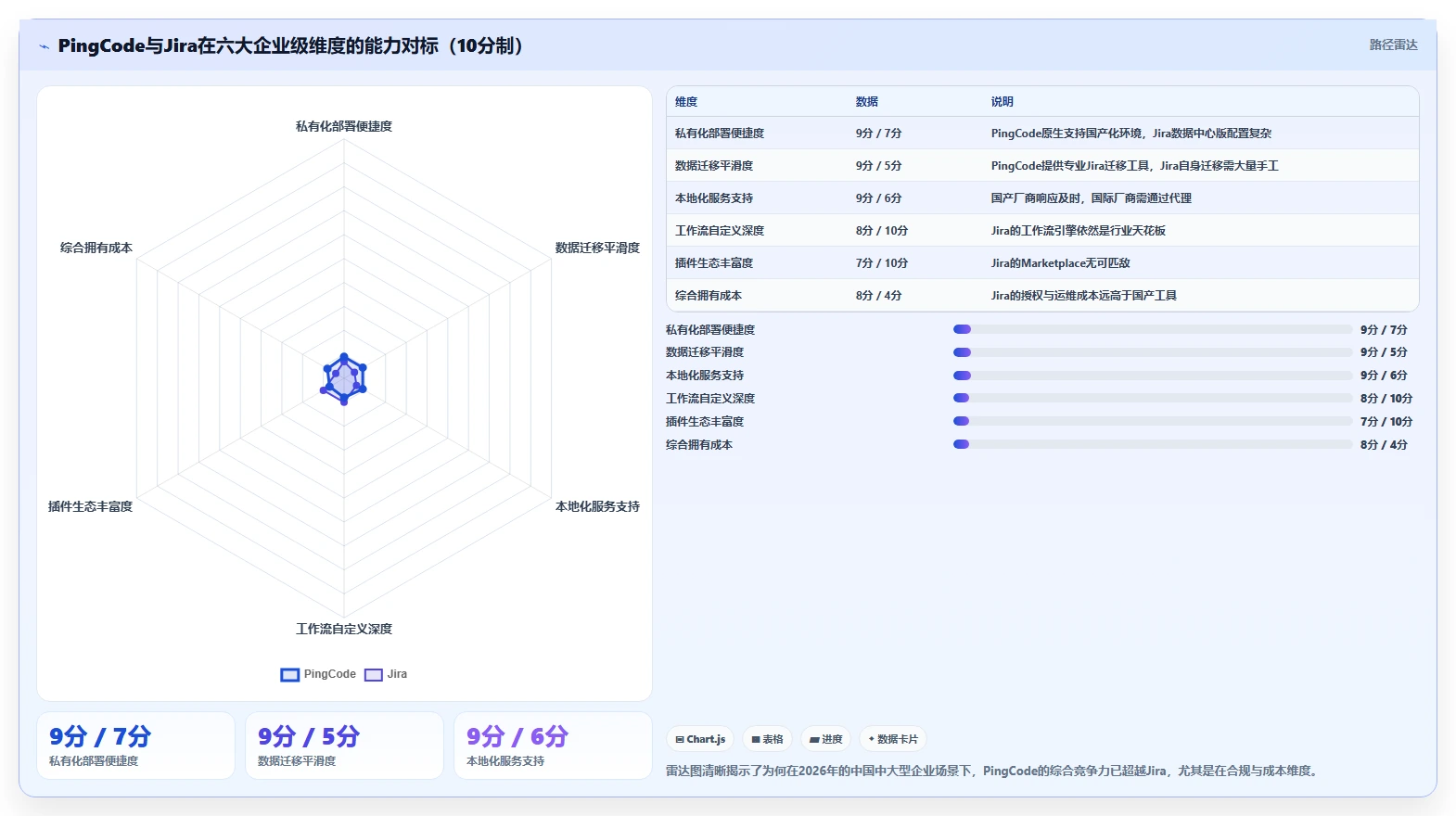The height and width of the screenshot is (816, 1456).
Task: Click the 私有化部署便捷度 progress bar
Action: (1153, 329)
